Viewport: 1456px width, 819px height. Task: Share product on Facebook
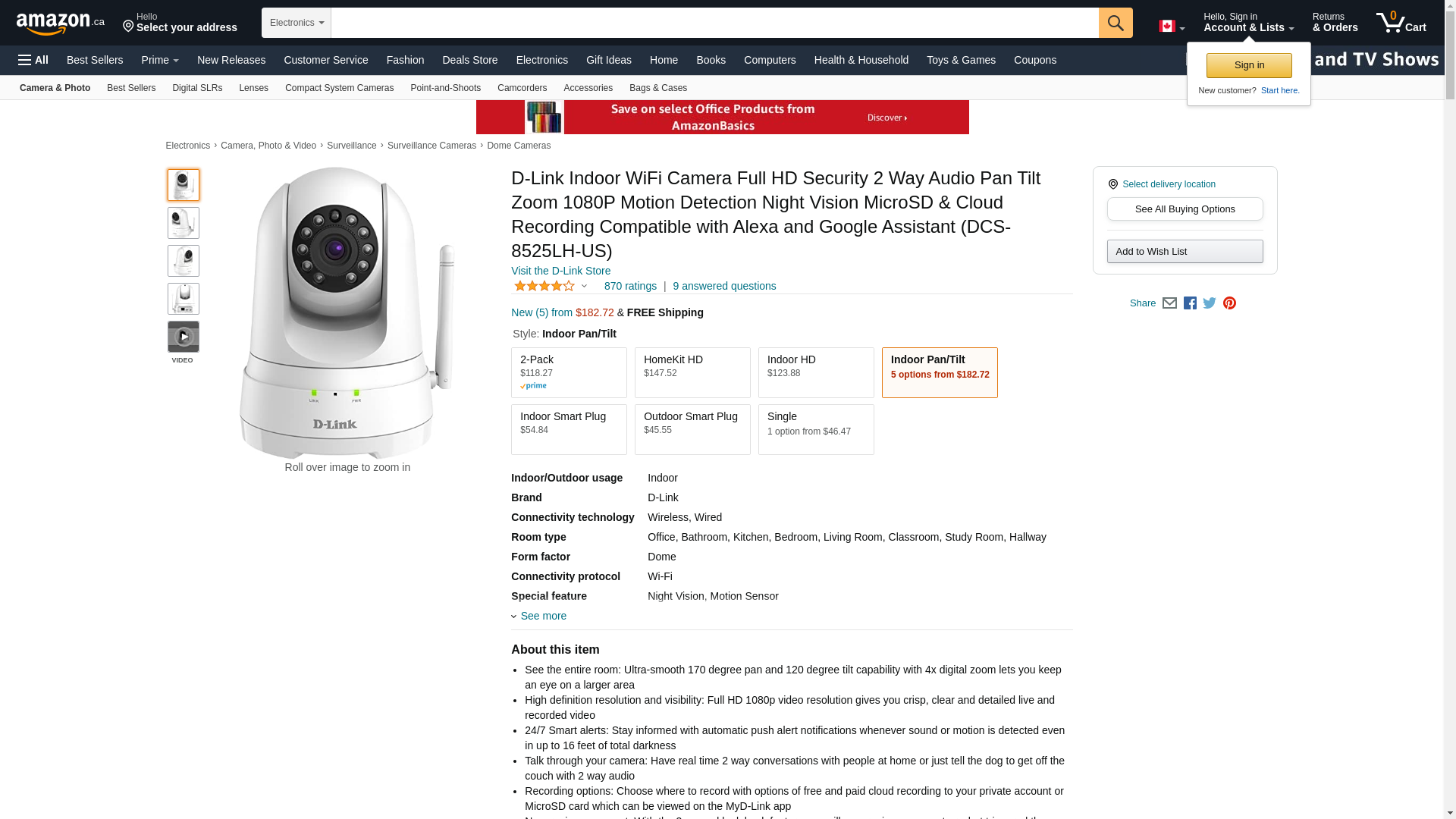point(1190,303)
